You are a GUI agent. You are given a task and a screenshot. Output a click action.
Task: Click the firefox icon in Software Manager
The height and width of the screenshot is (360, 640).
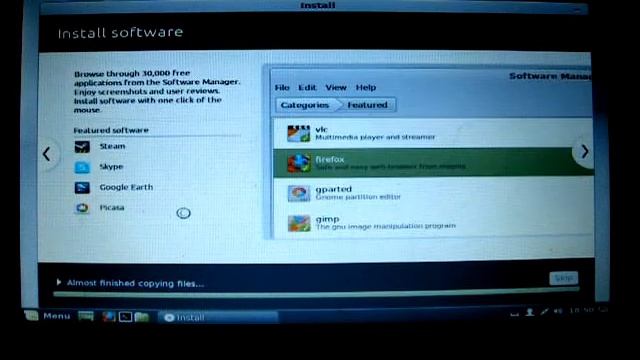pos(299,163)
